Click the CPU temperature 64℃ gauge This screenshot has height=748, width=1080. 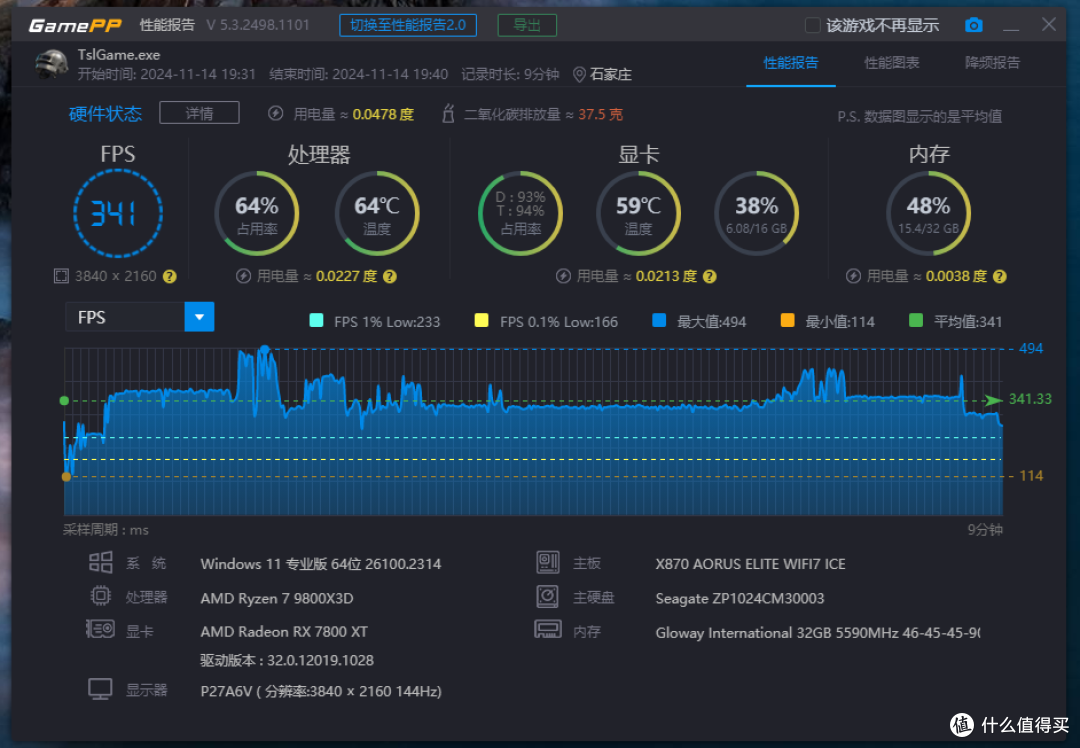[x=377, y=214]
